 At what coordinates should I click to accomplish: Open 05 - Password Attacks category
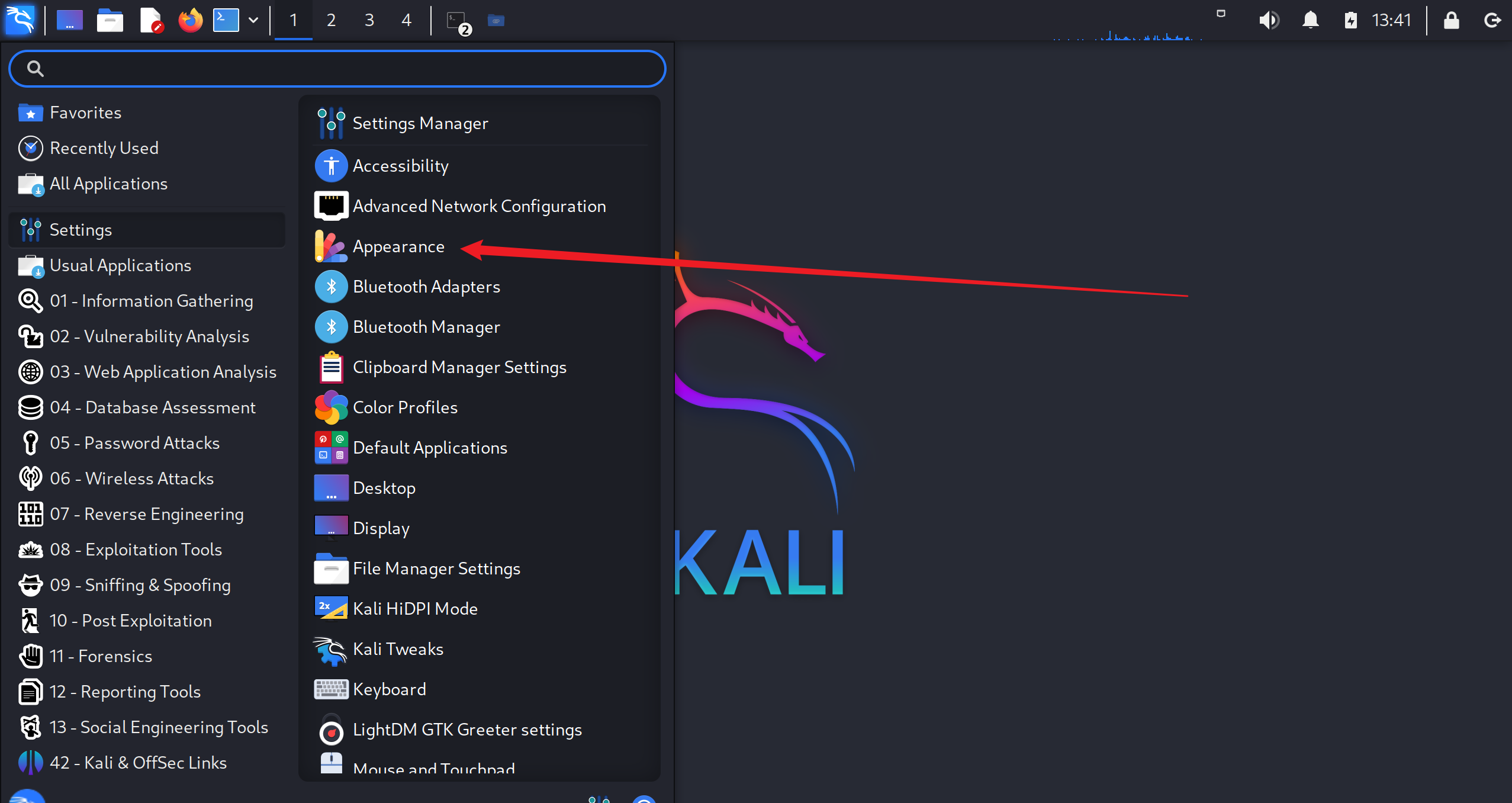click(x=148, y=443)
